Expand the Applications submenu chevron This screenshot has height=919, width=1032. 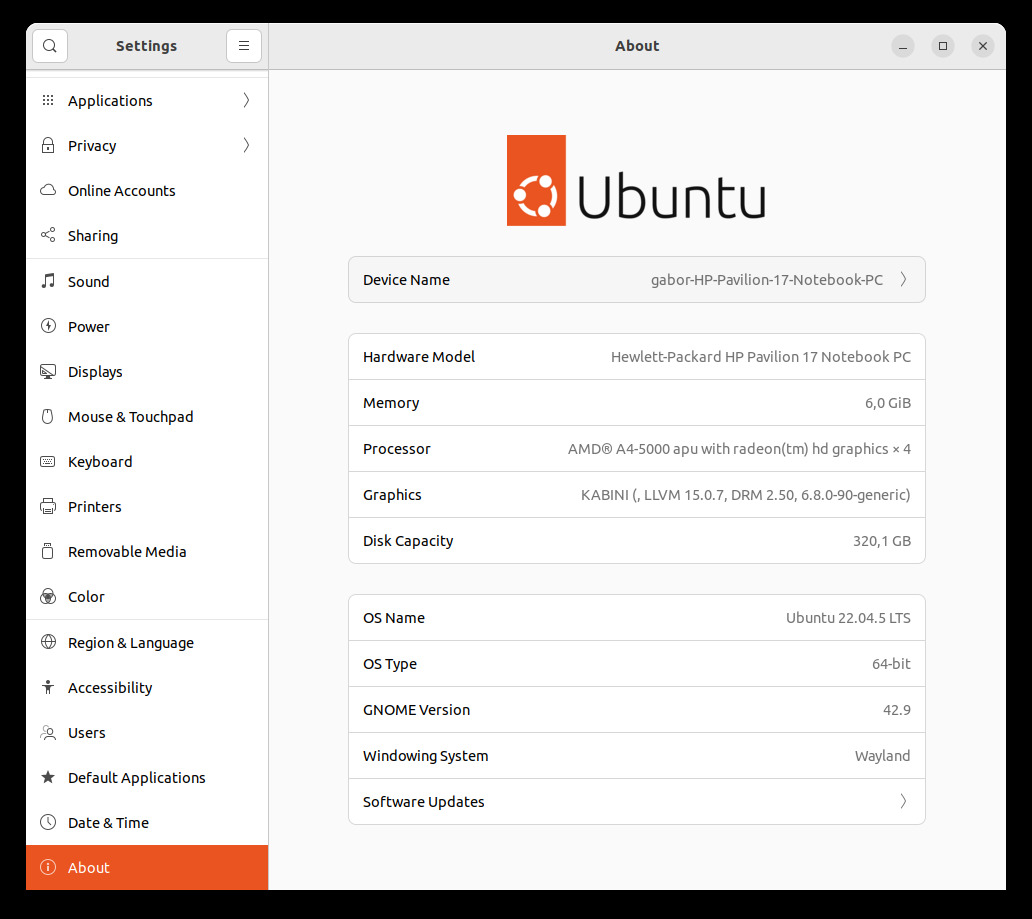(246, 100)
